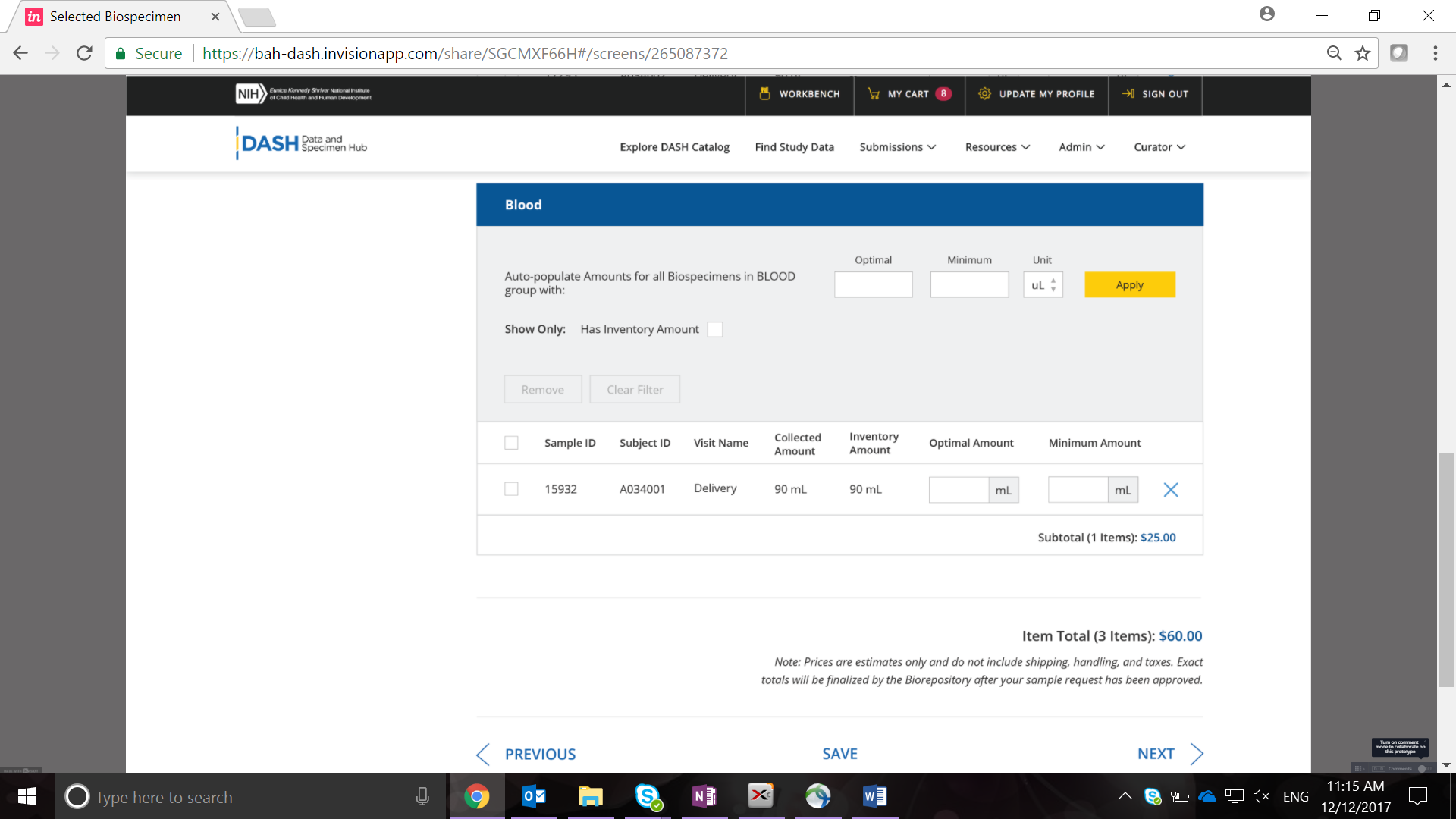Expand the Submissions dropdown menu
1456x819 pixels.
[898, 147]
